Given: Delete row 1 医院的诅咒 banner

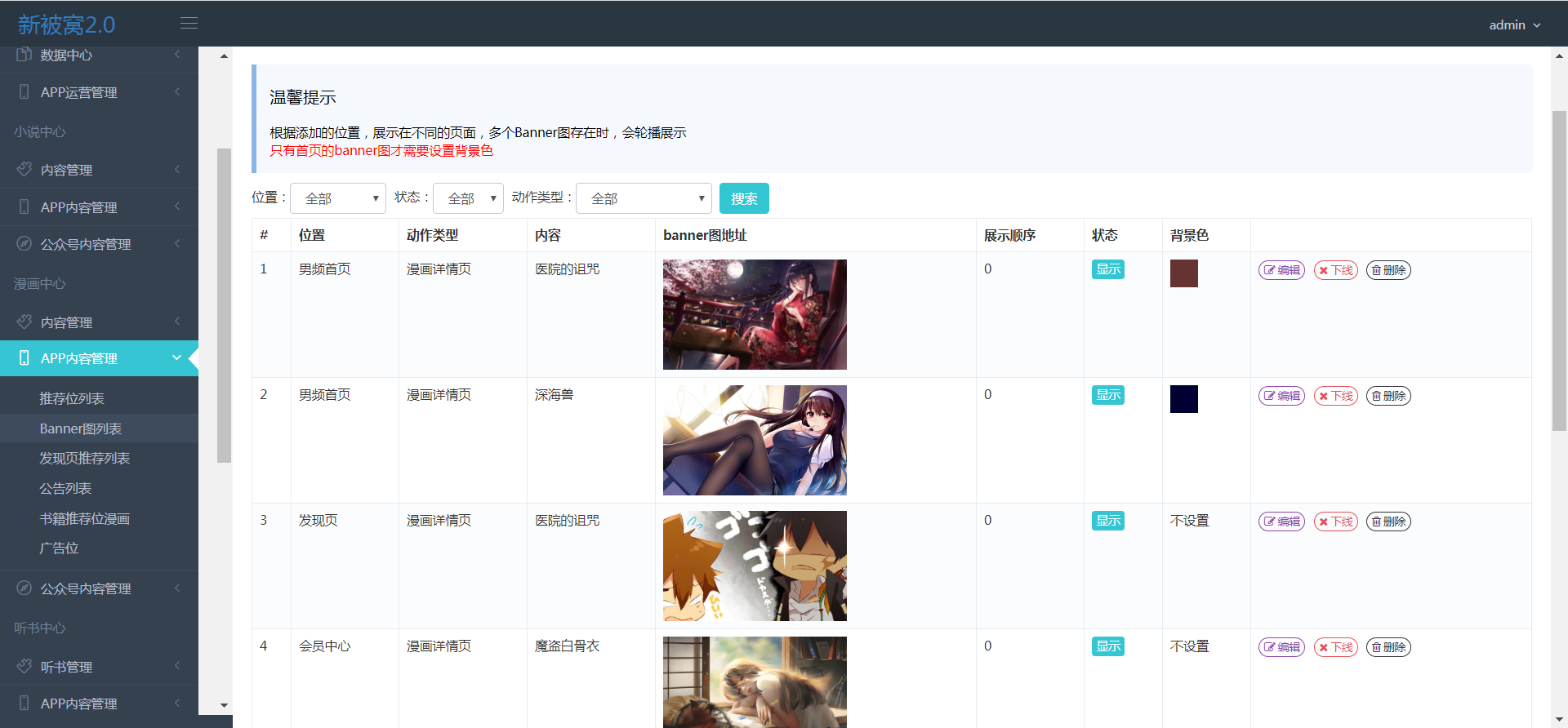Looking at the screenshot, I should [x=1388, y=270].
